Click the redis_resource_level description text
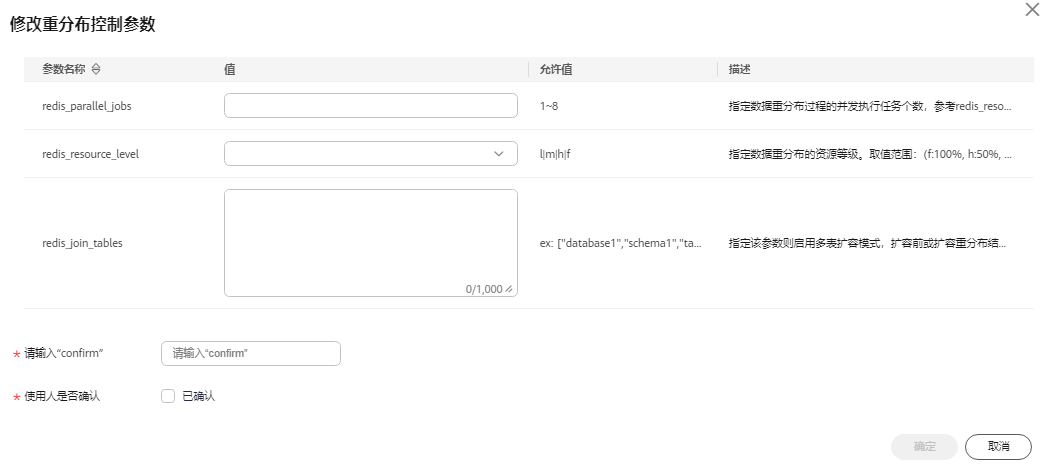 pos(870,154)
